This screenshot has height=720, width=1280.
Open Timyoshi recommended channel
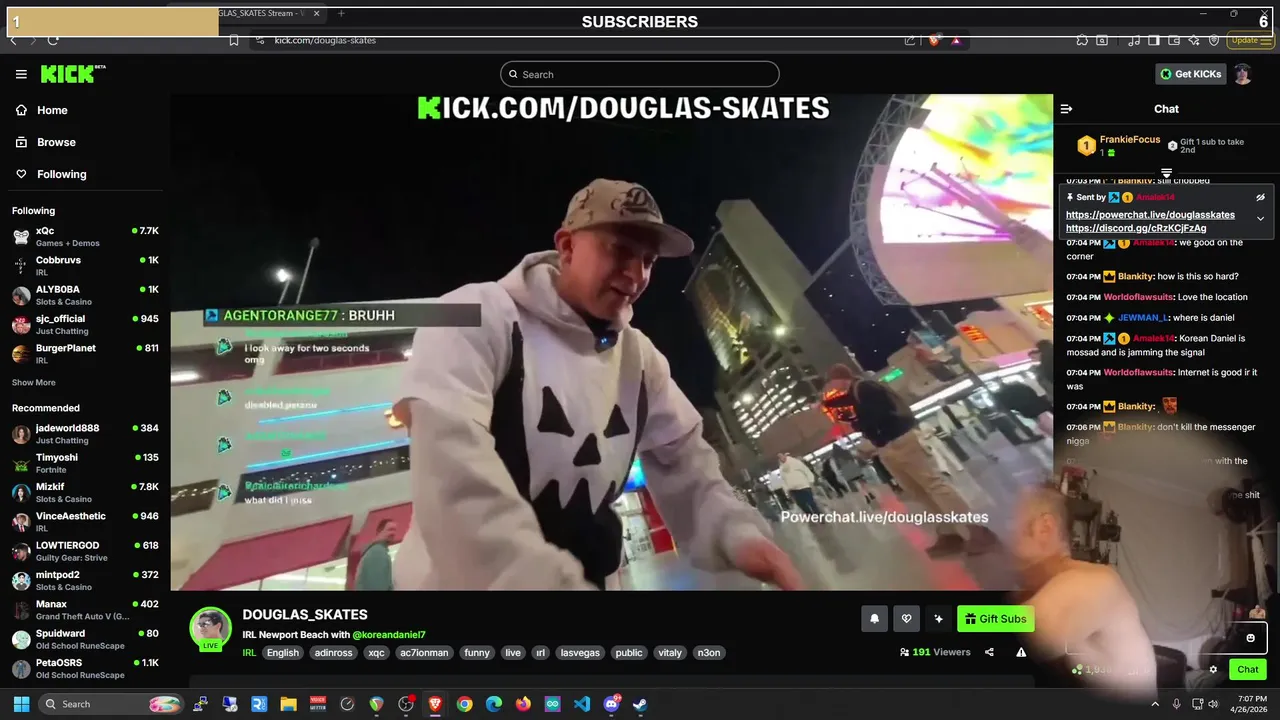(x=85, y=463)
